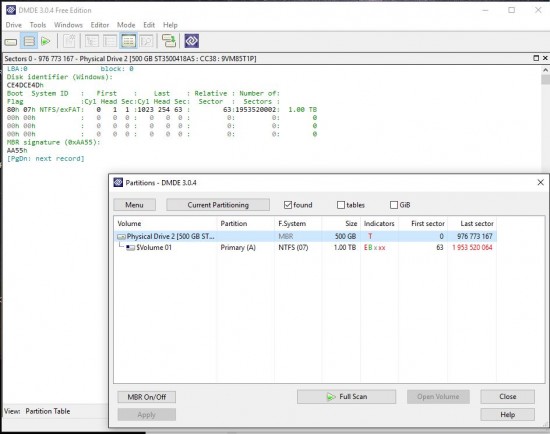Image resolution: width=550 pixels, height=434 pixels.
Task: Click the Indicators column header
Action: (379, 223)
